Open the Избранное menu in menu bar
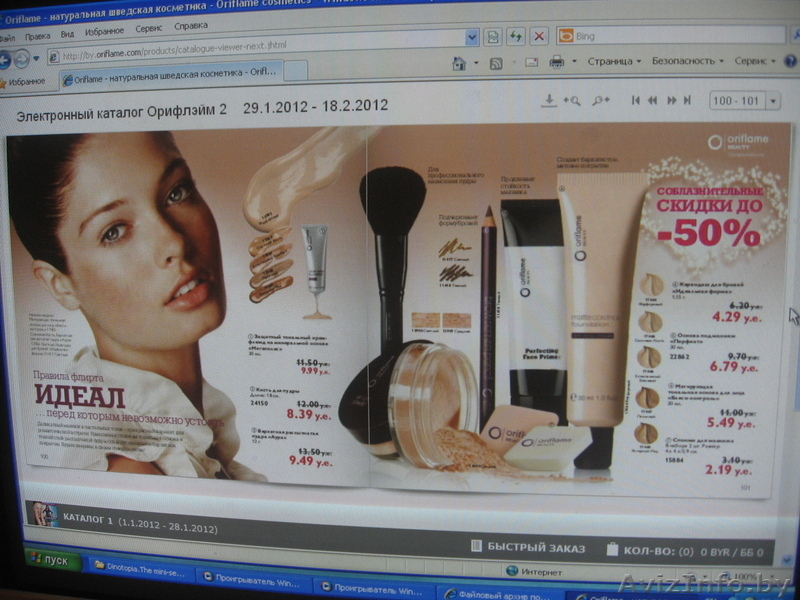Viewport: 800px width, 600px height. pyautogui.click(x=104, y=32)
